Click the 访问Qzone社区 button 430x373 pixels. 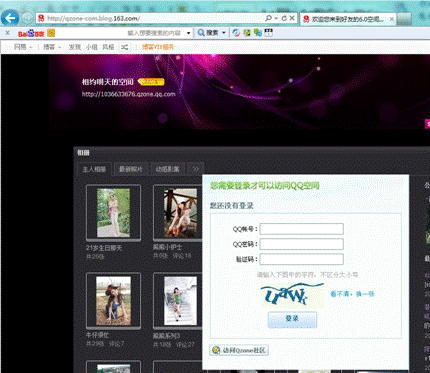point(239,350)
